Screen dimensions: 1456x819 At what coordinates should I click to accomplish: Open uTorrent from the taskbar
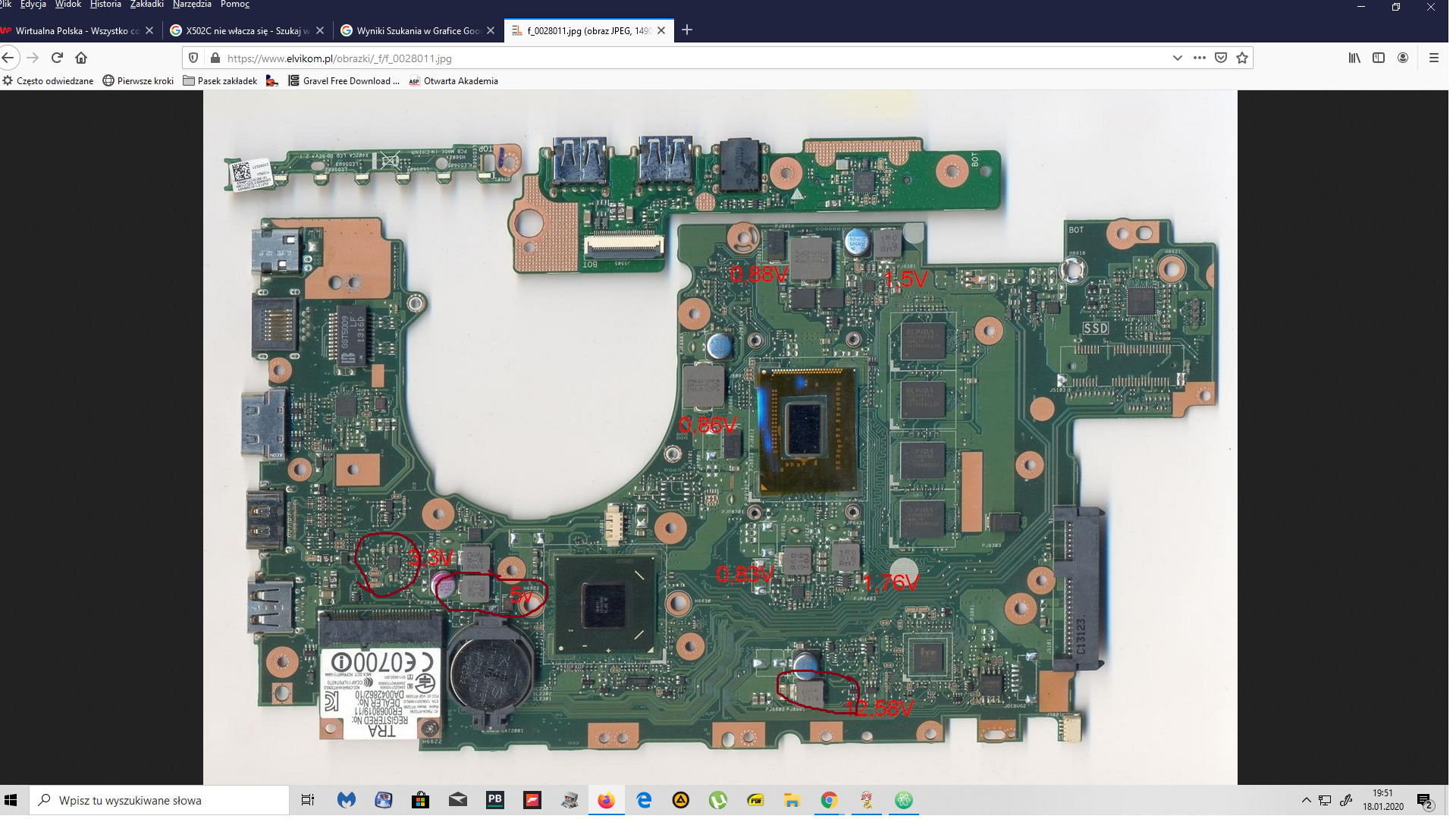coord(717,801)
